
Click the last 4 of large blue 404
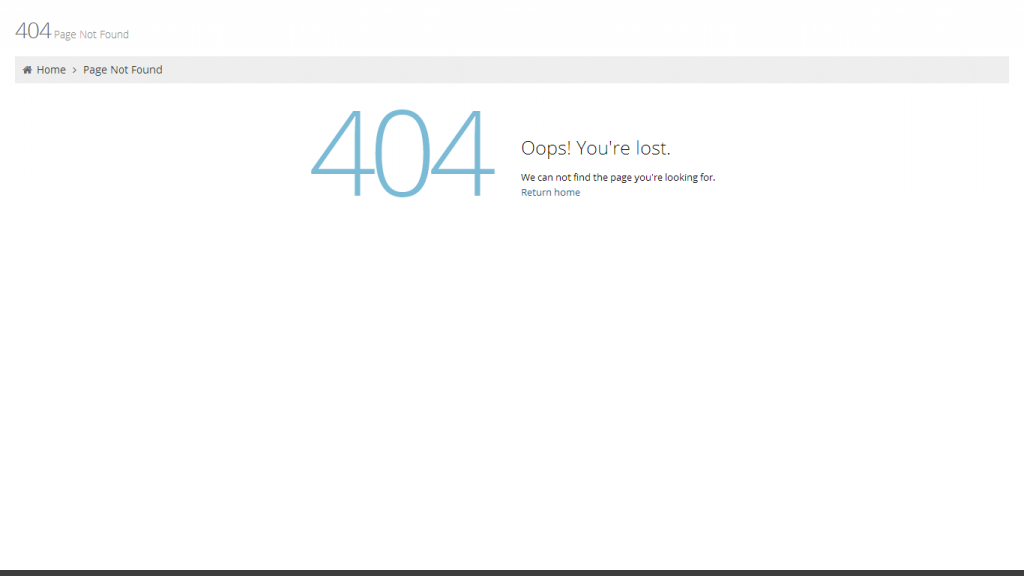[462, 152]
